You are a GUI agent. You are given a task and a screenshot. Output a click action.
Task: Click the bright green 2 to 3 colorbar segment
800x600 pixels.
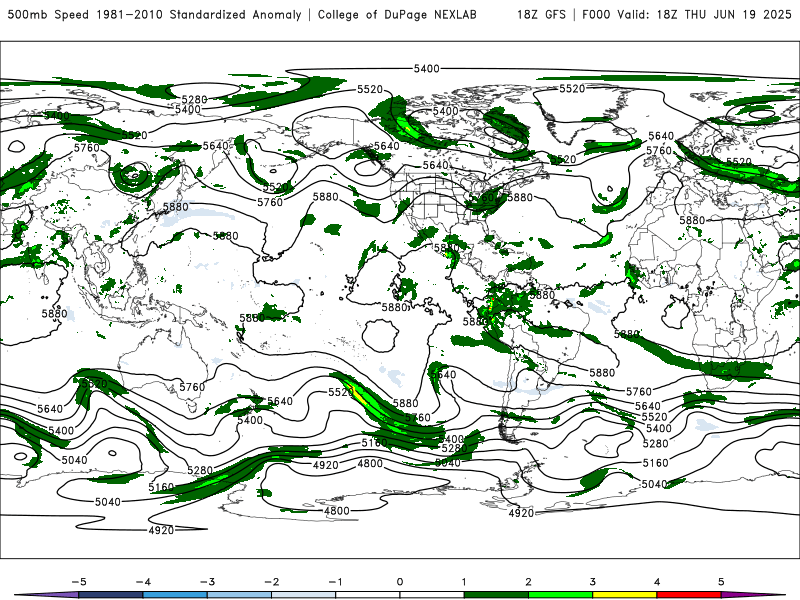click(x=560, y=595)
